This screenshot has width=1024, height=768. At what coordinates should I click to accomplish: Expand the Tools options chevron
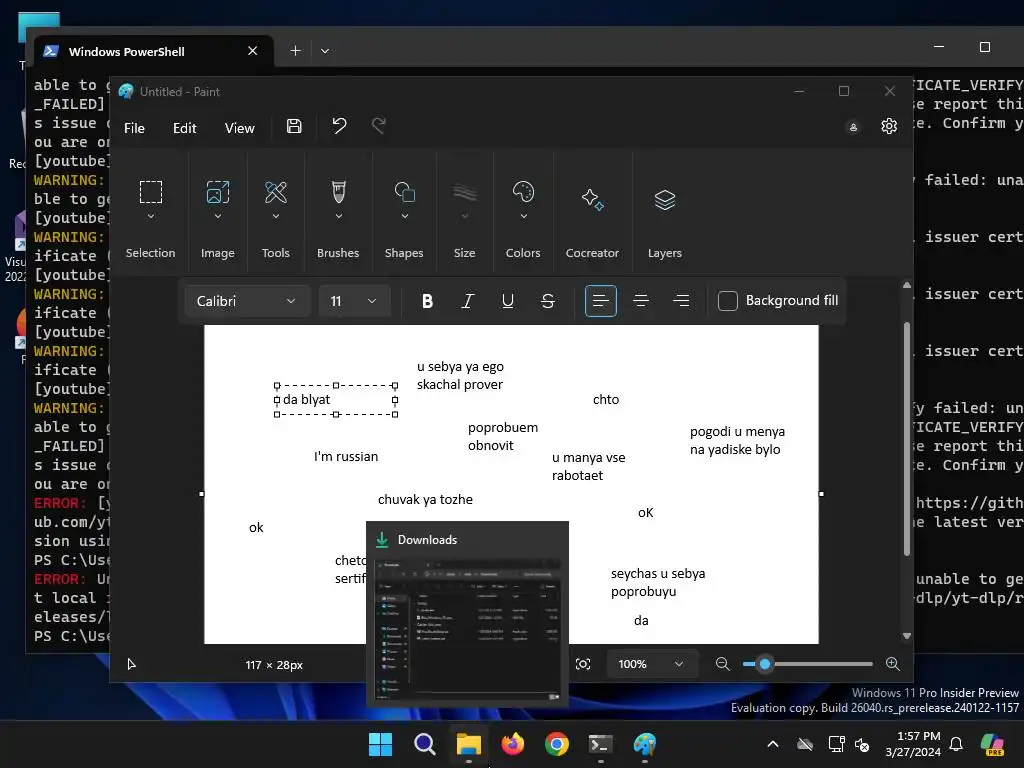pyautogui.click(x=276, y=216)
